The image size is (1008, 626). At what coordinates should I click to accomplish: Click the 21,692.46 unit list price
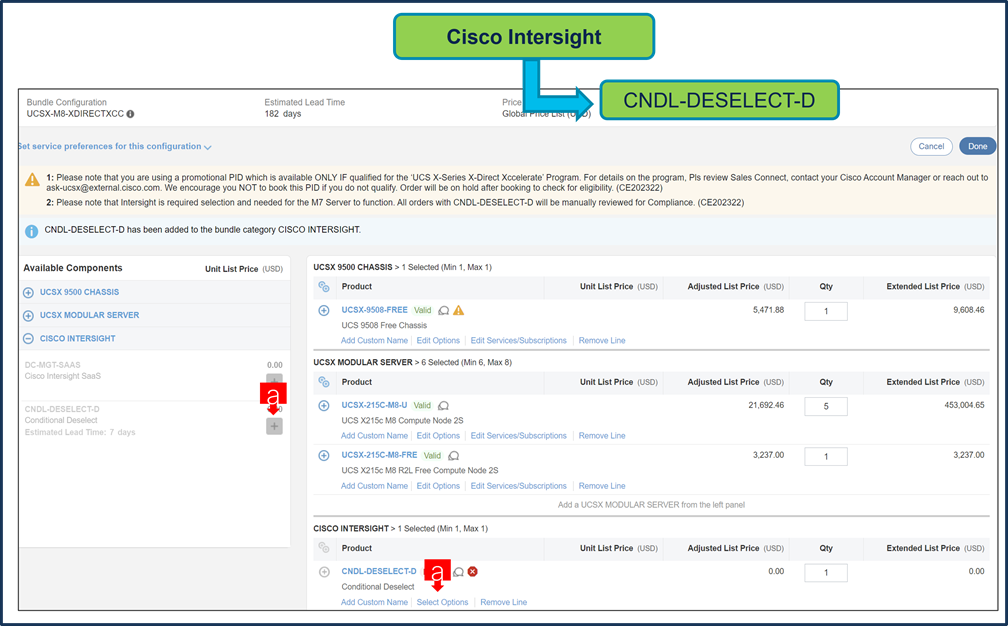766,406
